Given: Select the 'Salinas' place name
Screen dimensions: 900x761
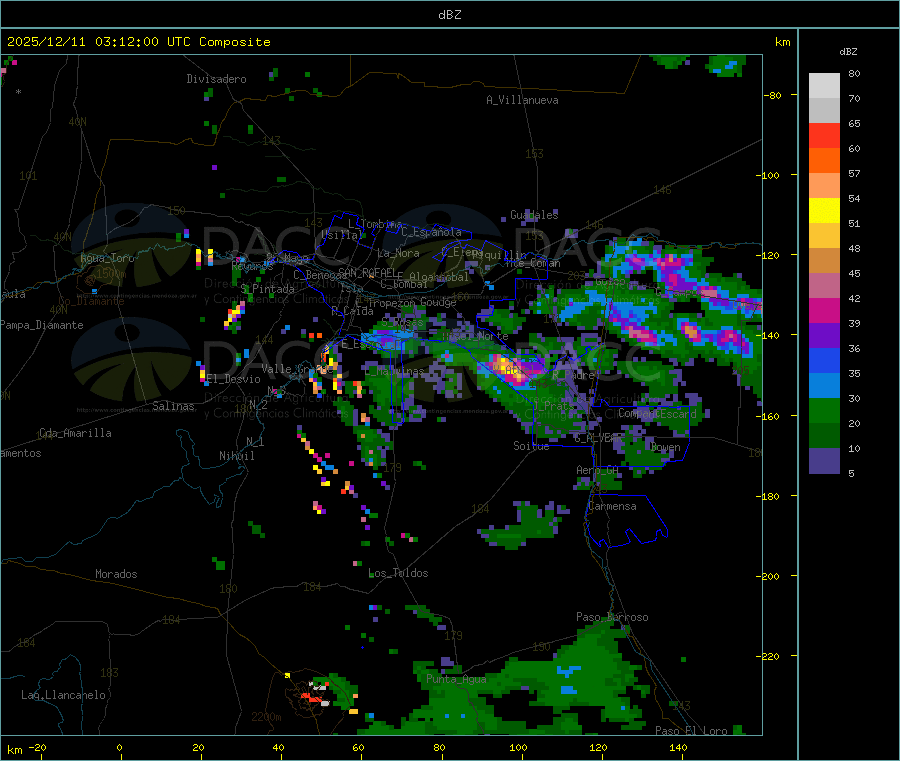Looking at the screenshot, I should (173, 406).
